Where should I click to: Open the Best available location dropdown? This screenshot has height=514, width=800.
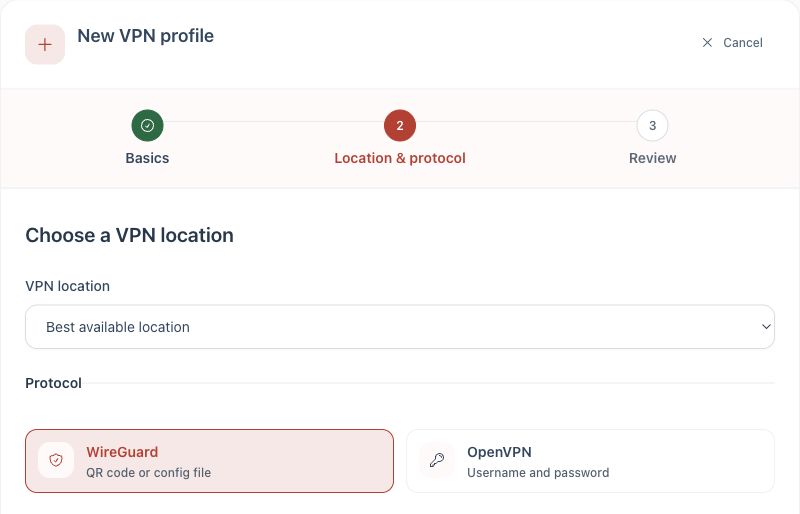click(400, 327)
